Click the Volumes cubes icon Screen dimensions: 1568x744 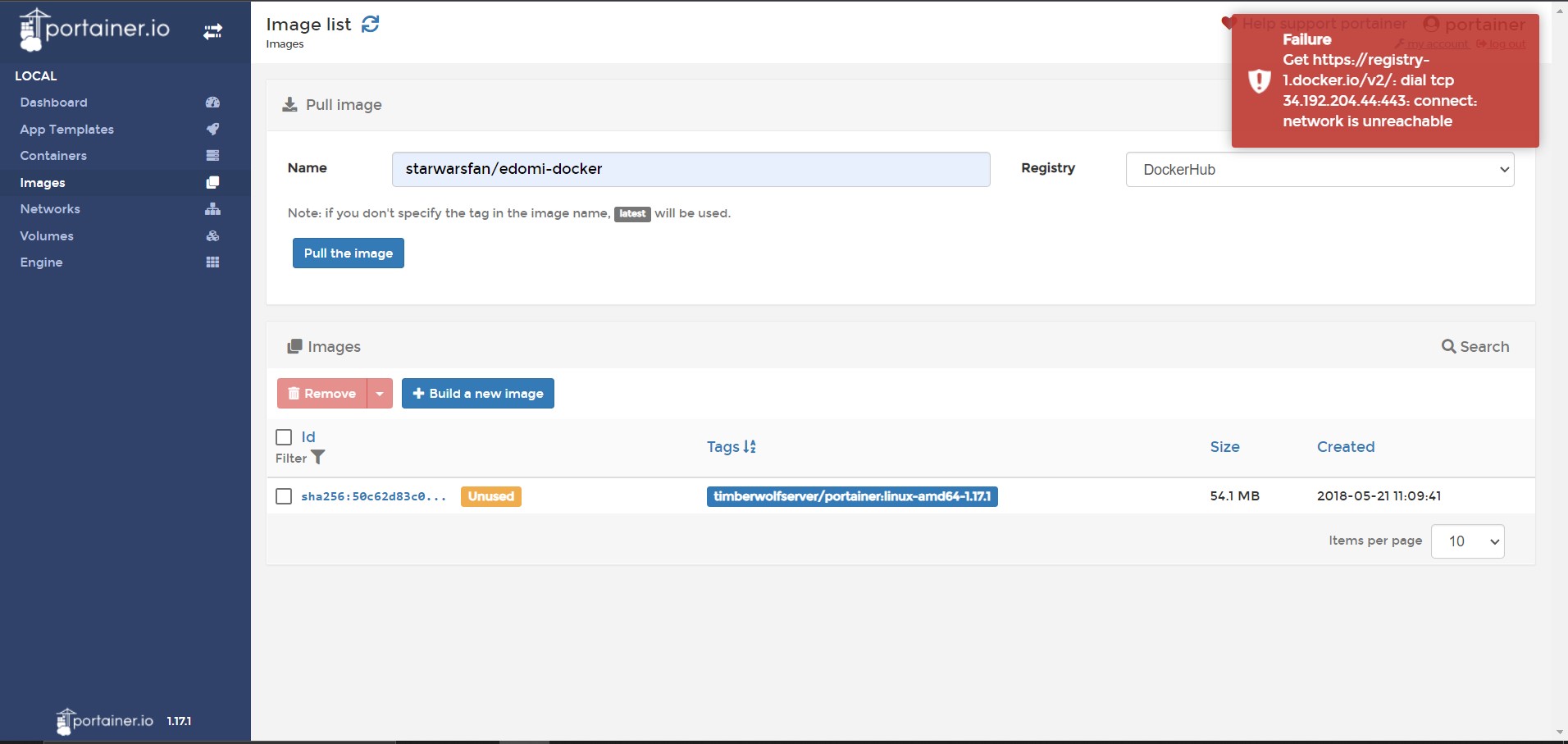point(212,235)
